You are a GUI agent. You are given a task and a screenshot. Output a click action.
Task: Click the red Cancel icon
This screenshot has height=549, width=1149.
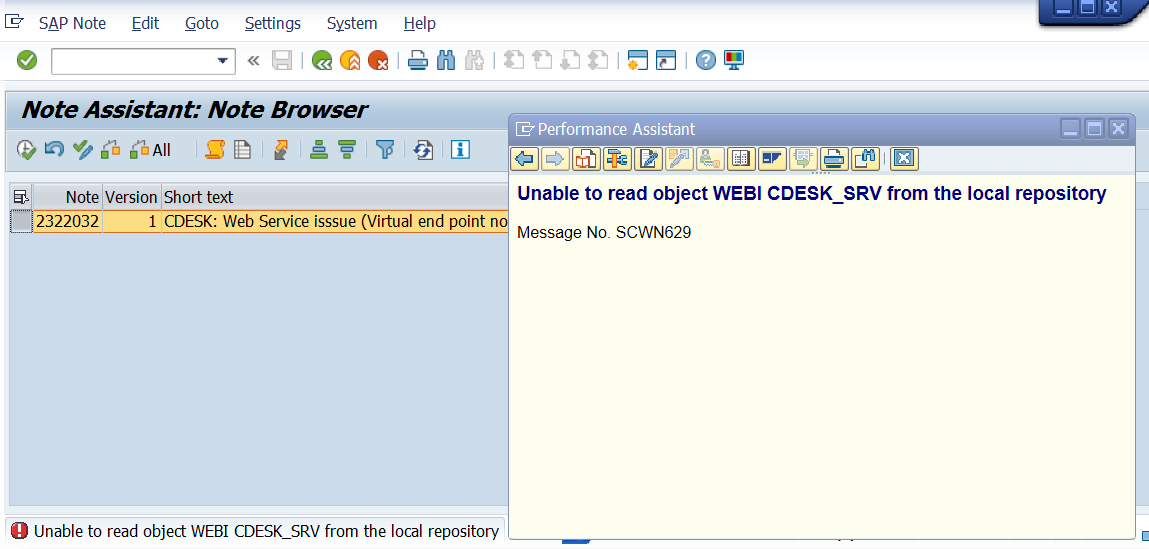click(x=378, y=61)
